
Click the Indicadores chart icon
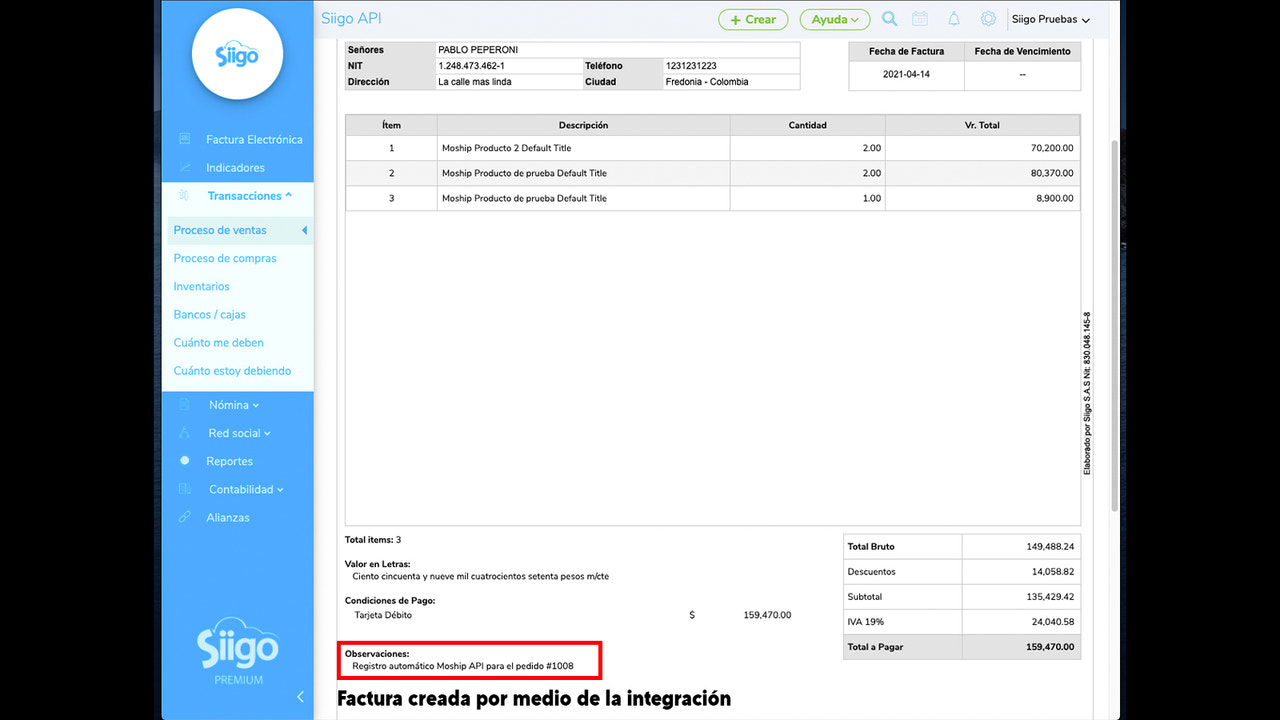(184, 167)
